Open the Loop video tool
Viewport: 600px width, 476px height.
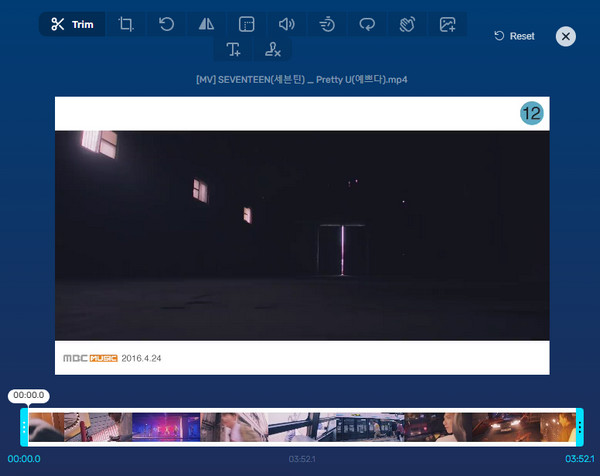pos(367,24)
